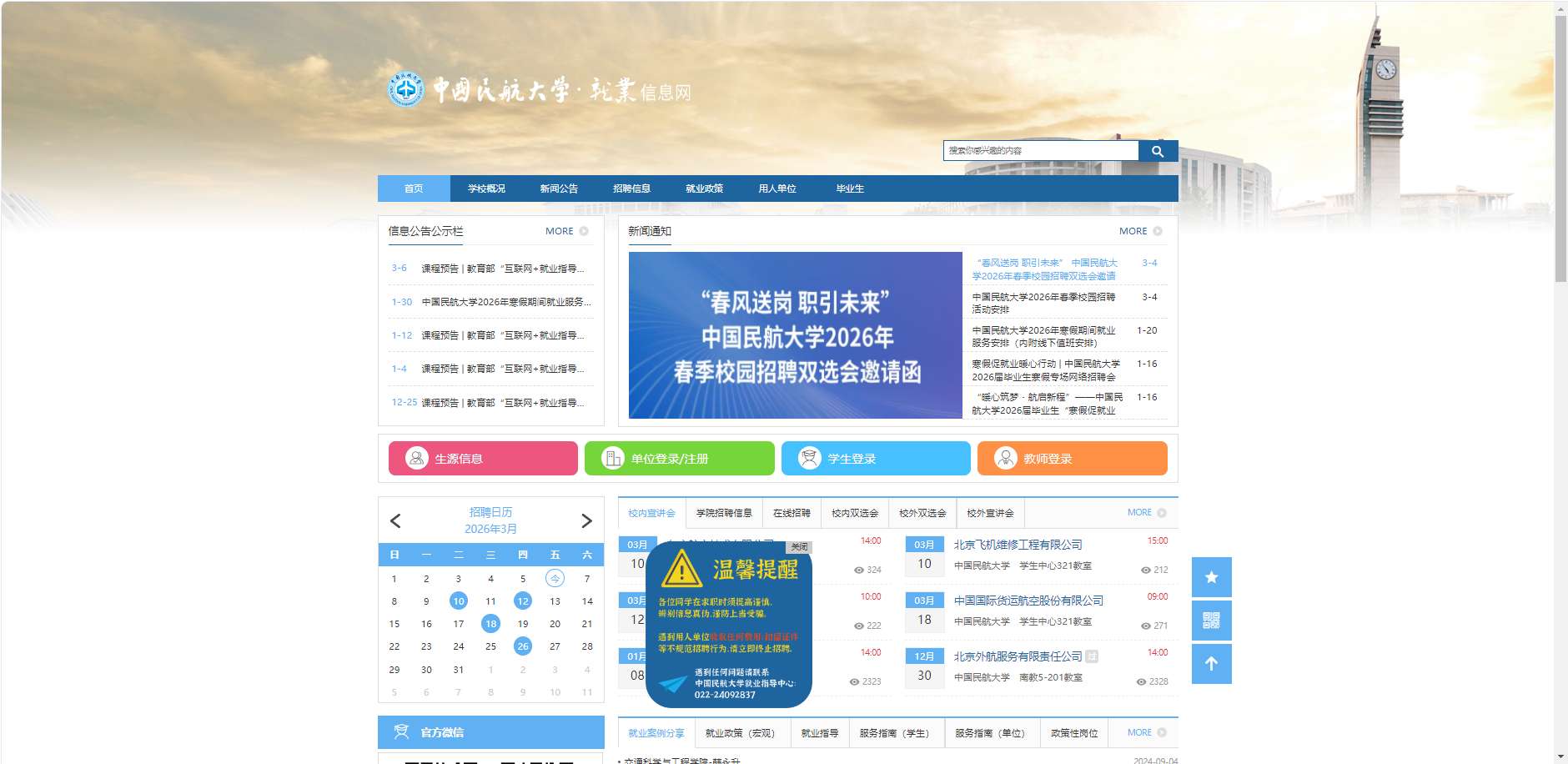Expand MORE in 新闻通知 panel
This screenshot has height=764, width=1568.
[x=1140, y=231]
